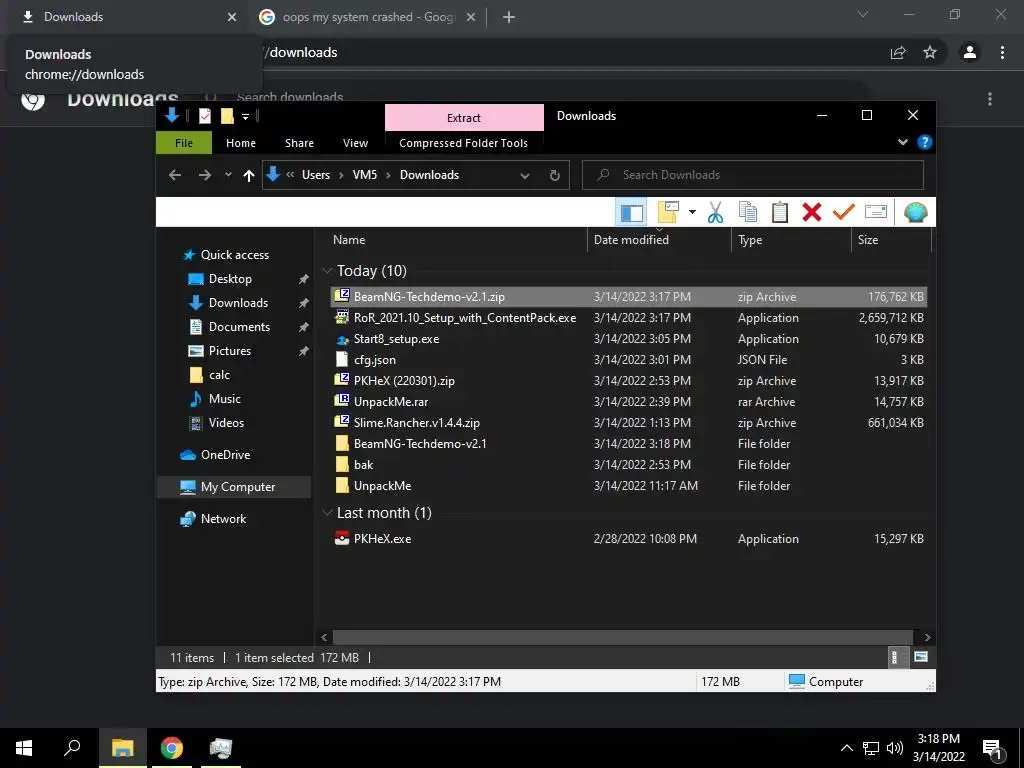Select PKHeX (220301).zip archive

pyautogui.click(x=628, y=381)
